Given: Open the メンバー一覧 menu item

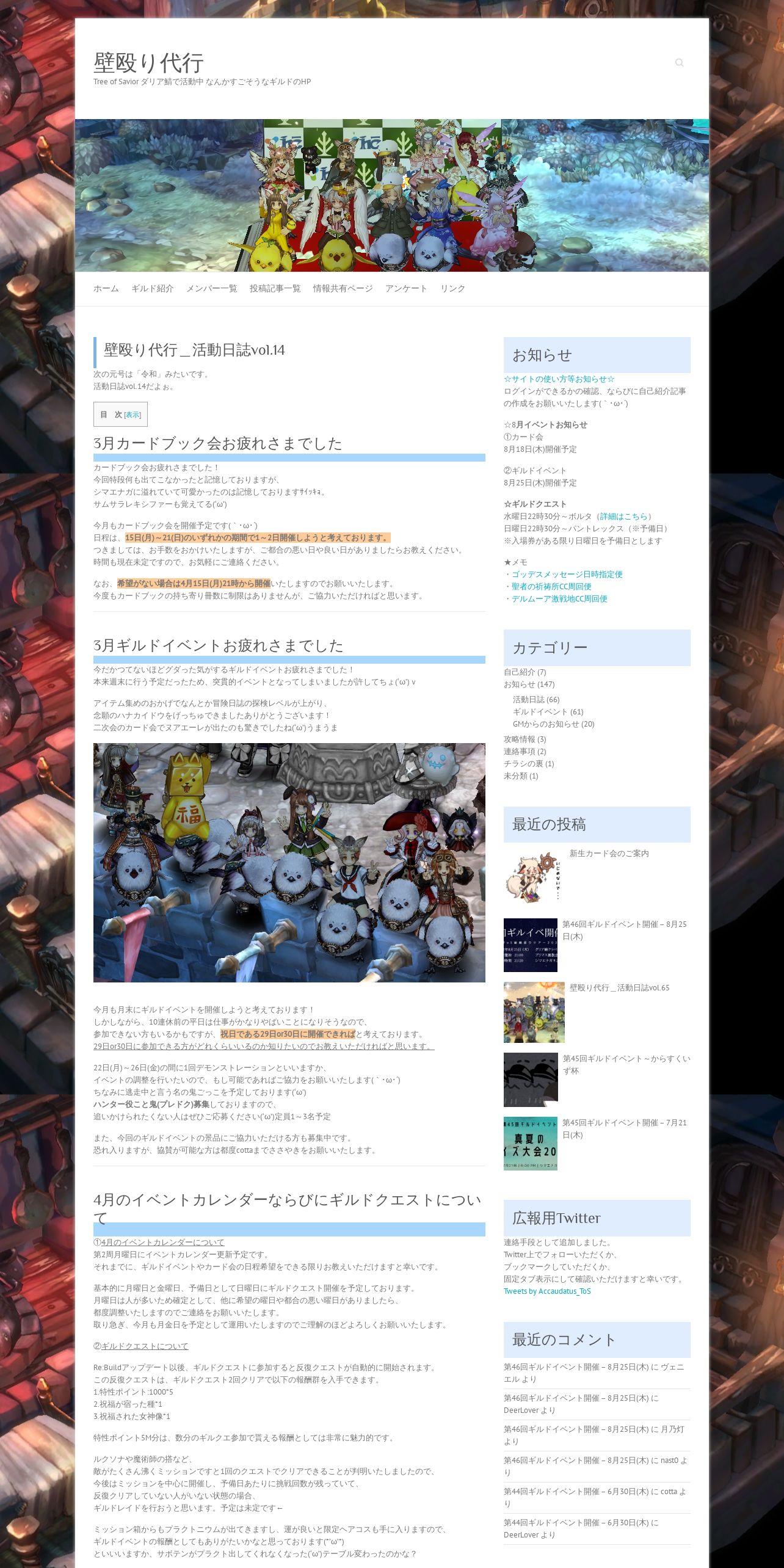Looking at the screenshot, I should (212, 288).
